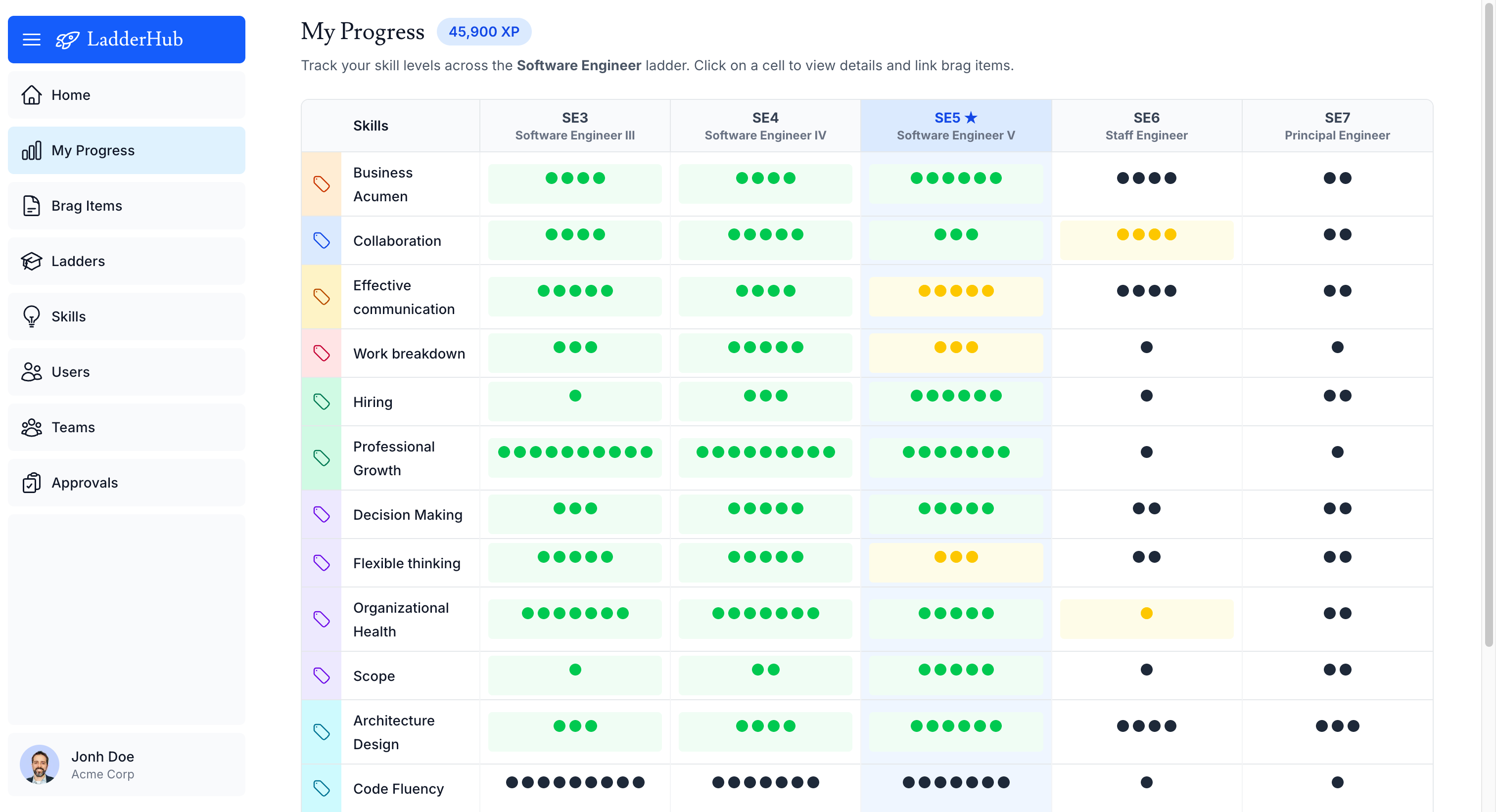Open Brag Items via its document icon
The width and height of the screenshot is (1496, 812).
pos(32,205)
